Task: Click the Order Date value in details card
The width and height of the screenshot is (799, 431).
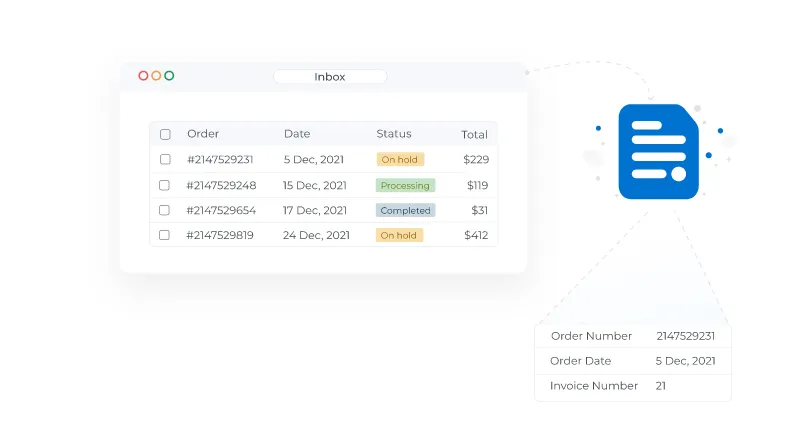Action: (685, 361)
